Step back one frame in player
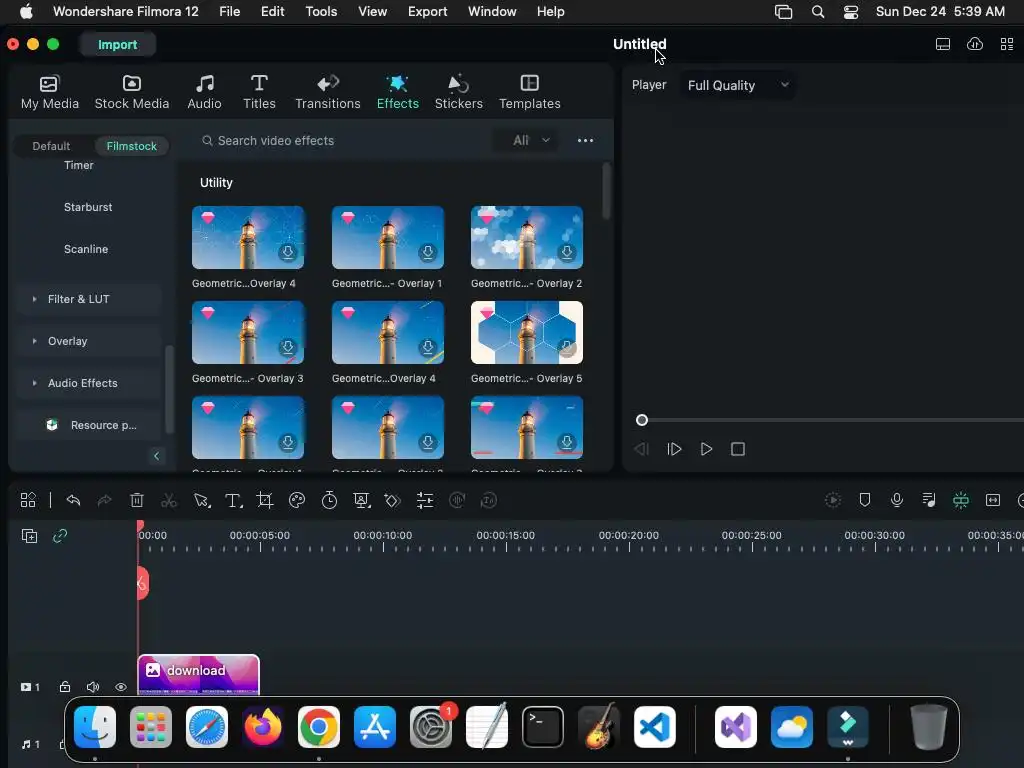This screenshot has width=1024, height=768. point(641,449)
